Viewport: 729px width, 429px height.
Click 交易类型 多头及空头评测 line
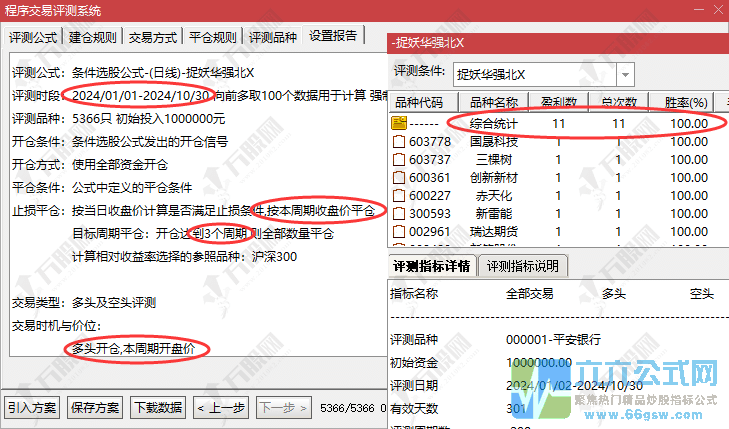(84, 303)
